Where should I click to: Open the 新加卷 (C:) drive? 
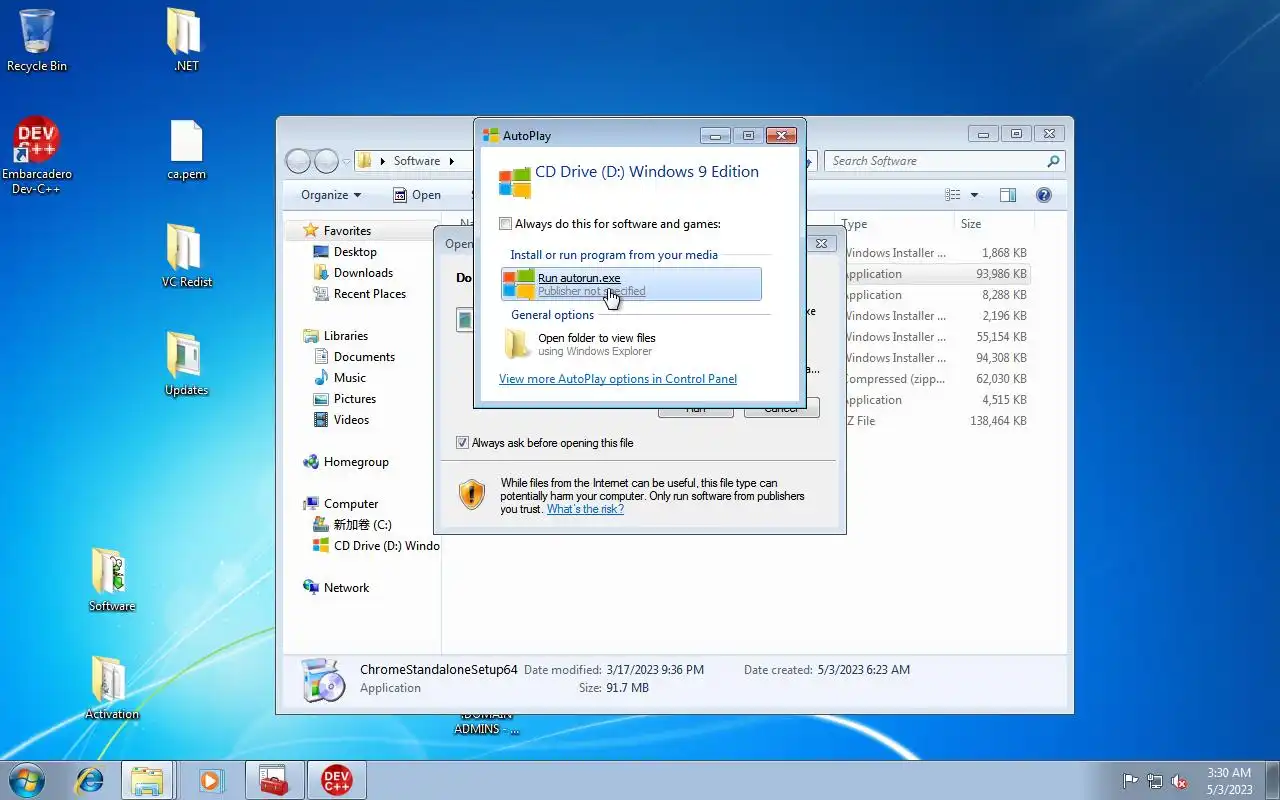pyautogui.click(x=362, y=525)
